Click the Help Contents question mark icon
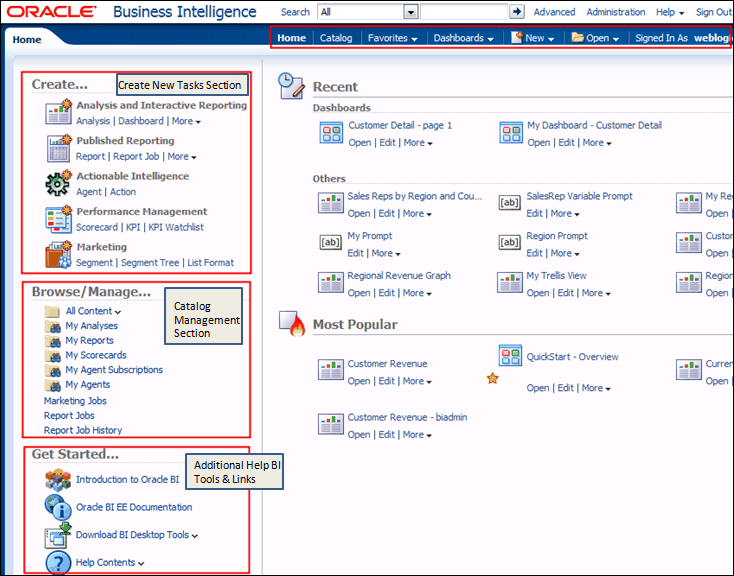The height and width of the screenshot is (576, 734). [58, 562]
